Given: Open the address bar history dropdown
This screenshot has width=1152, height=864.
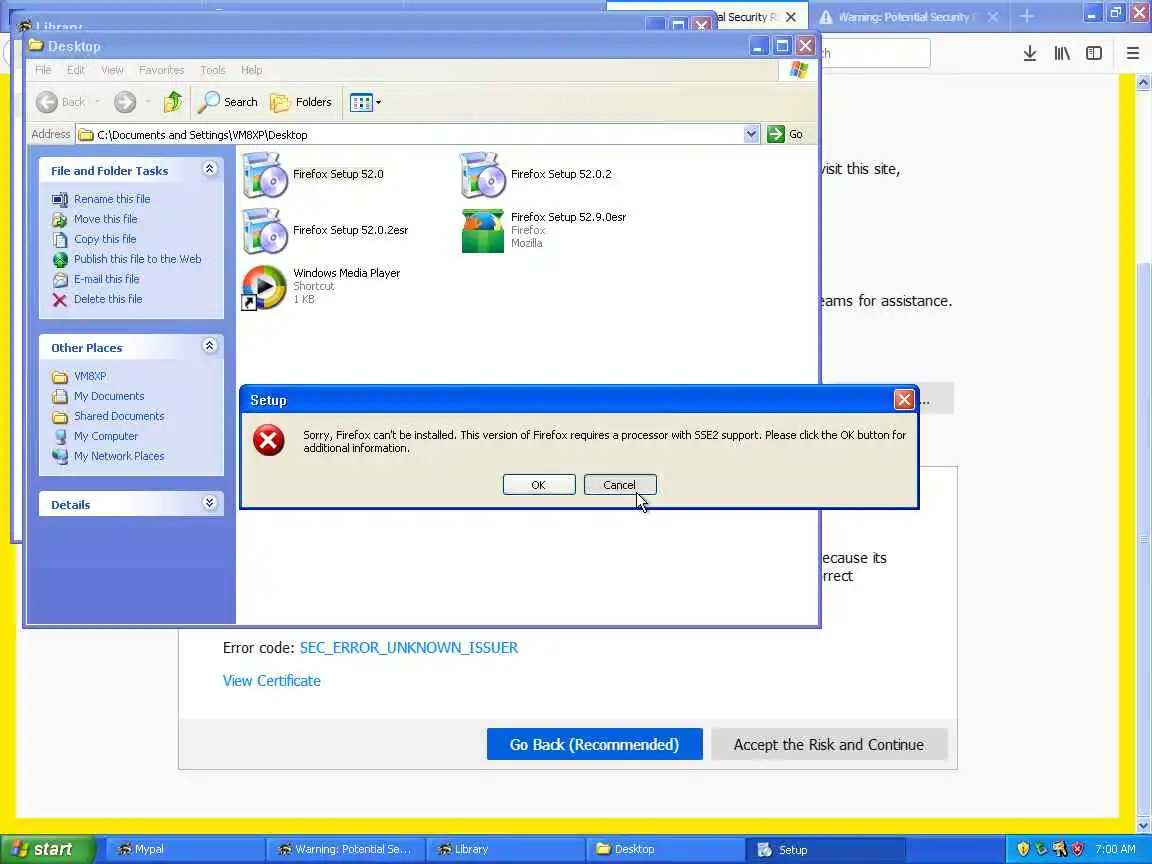Looking at the screenshot, I should pos(751,134).
